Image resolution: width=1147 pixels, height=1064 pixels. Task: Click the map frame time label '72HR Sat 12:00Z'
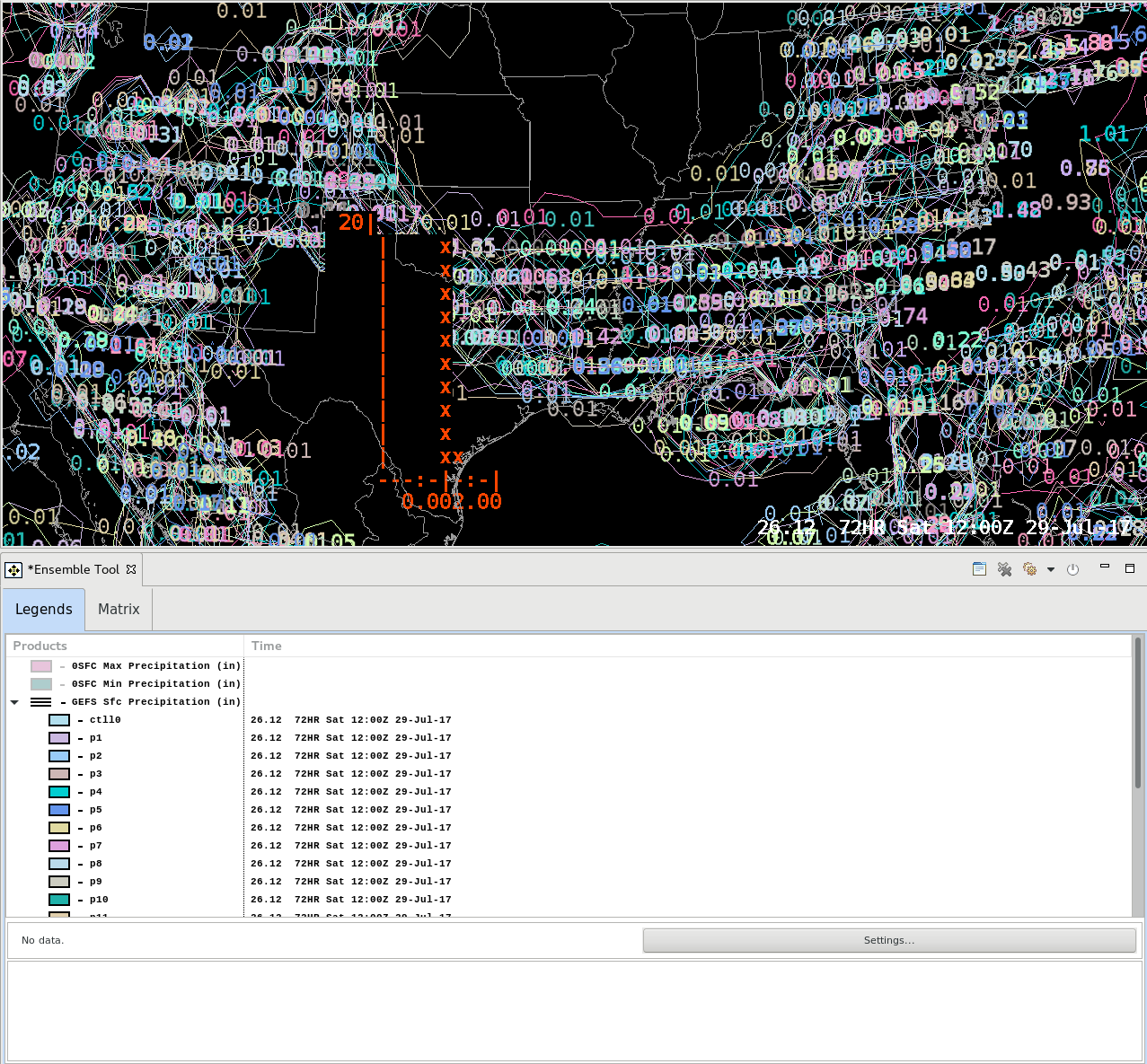(x=926, y=527)
